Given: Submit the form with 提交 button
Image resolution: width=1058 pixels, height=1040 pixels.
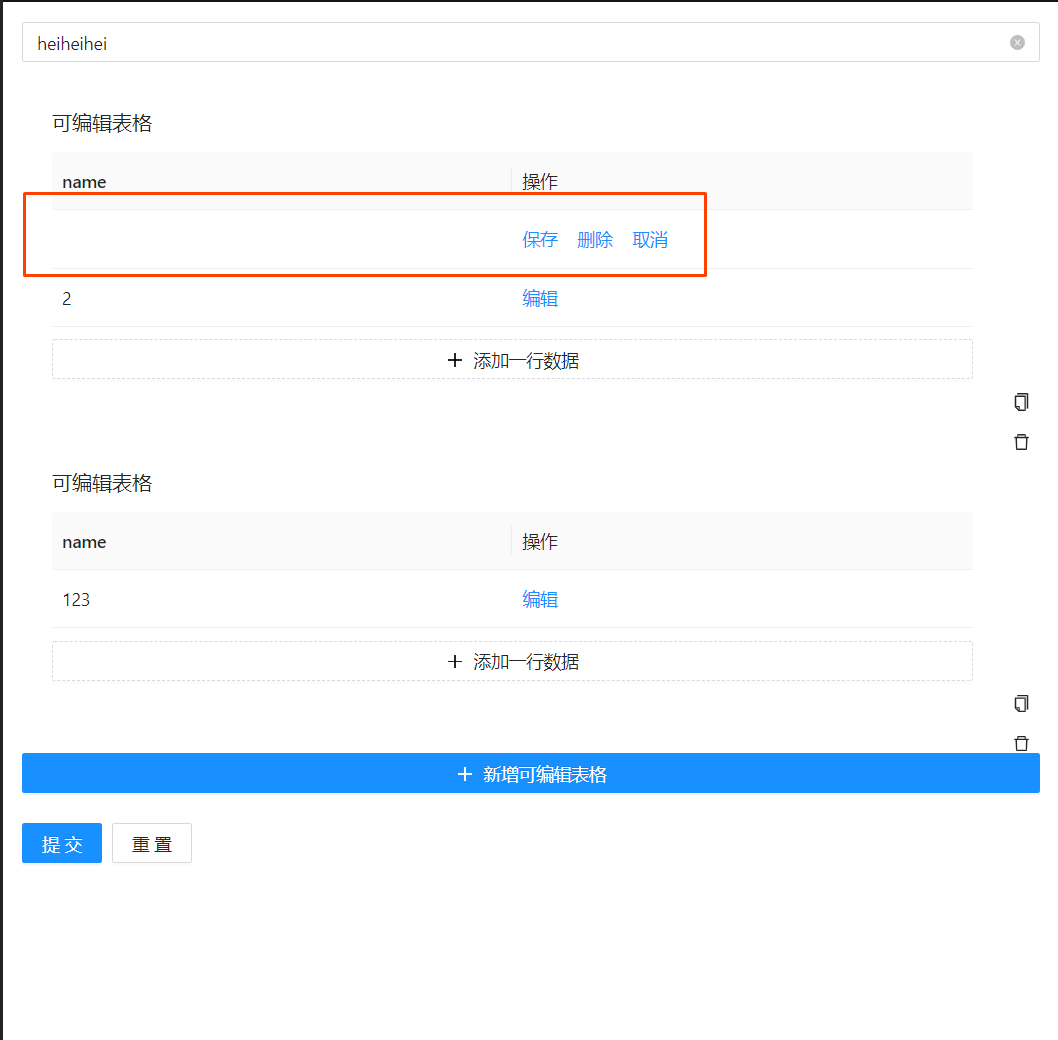Looking at the screenshot, I should (x=61, y=843).
